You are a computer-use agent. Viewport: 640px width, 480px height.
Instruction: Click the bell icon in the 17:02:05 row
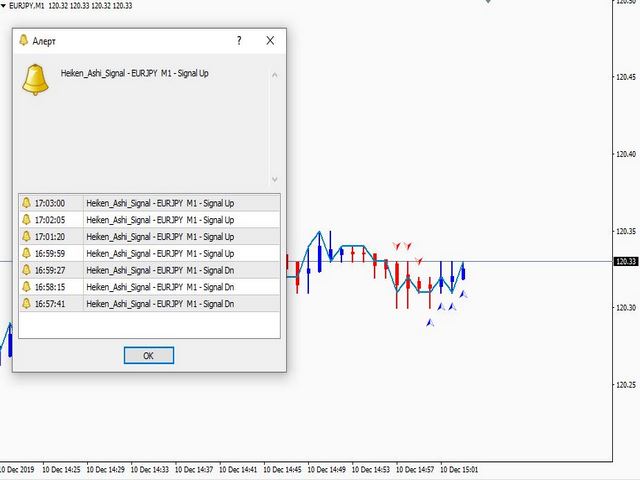(x=27, y=220)
